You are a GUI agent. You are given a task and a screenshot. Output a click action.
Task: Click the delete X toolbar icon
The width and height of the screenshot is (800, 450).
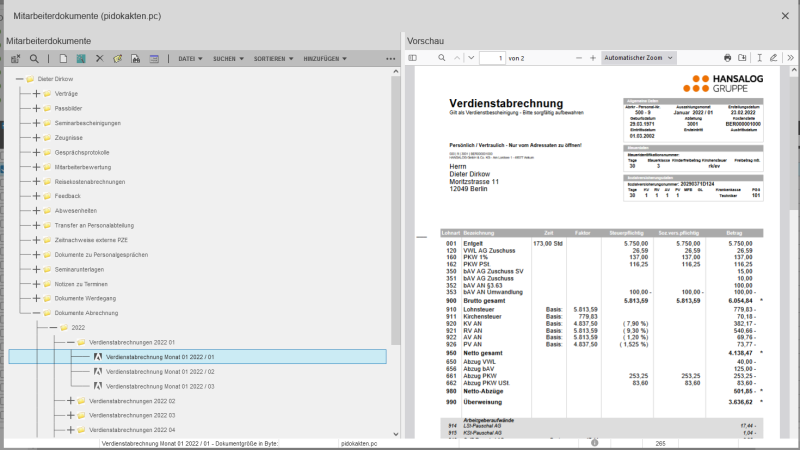[99, 58]
